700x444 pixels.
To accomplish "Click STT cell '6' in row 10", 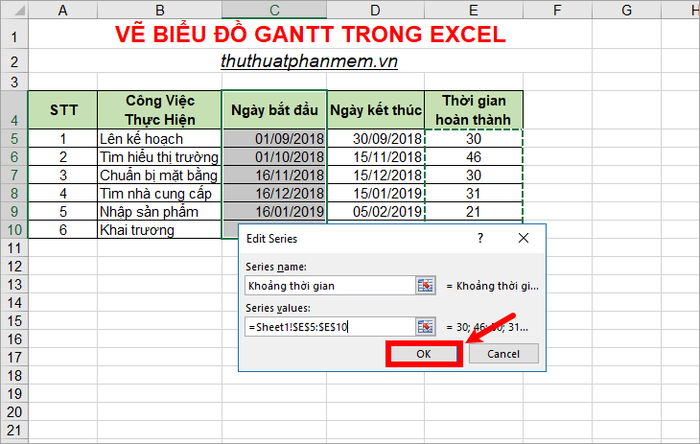I will coord(63,229).
